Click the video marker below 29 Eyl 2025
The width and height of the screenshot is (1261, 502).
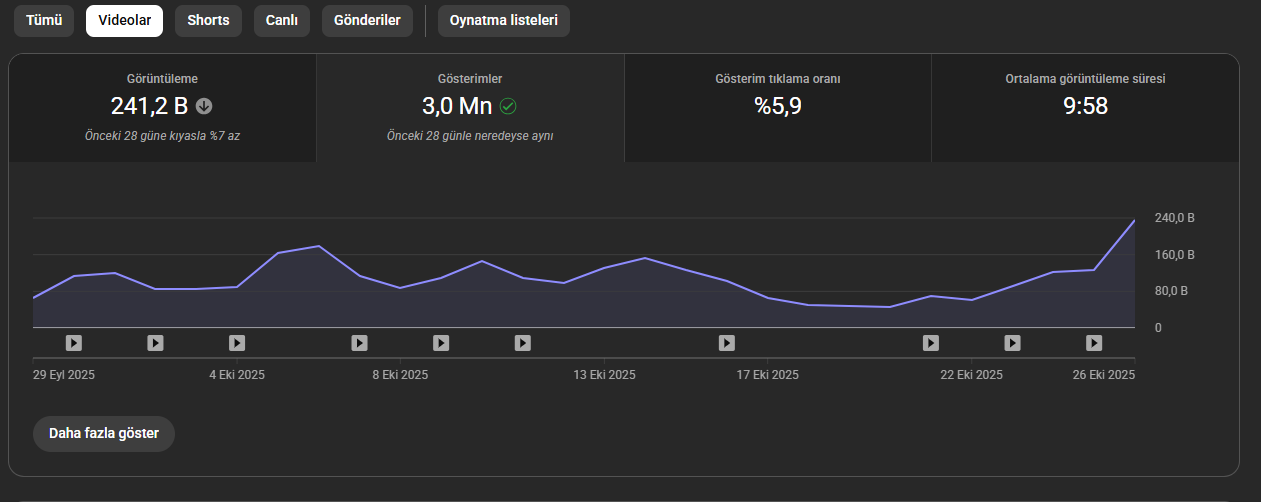click(74, 343)
